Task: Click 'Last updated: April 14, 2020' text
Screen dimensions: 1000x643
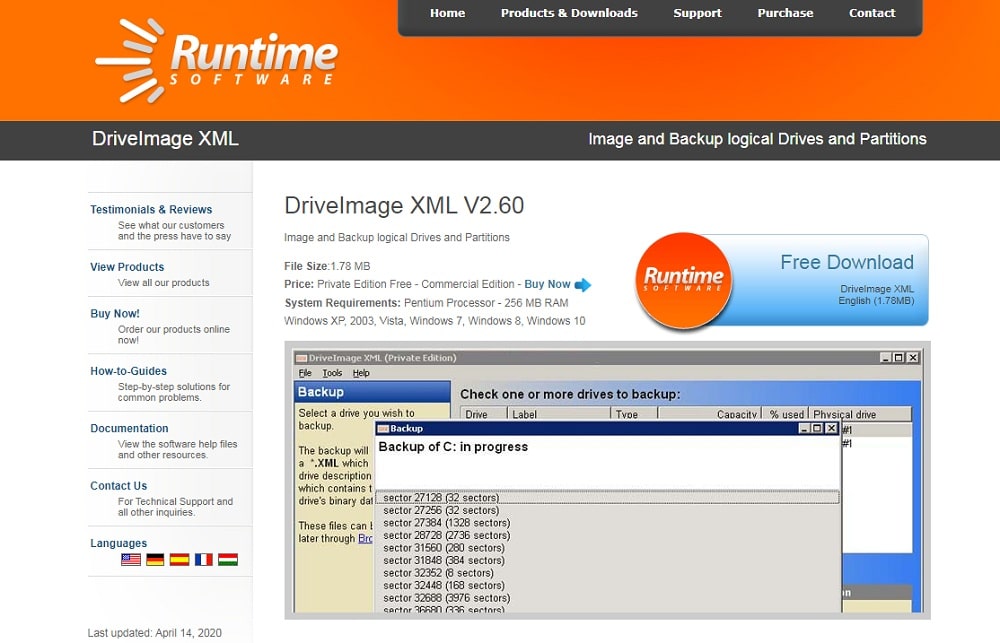Action: click(x=154, y=633)
